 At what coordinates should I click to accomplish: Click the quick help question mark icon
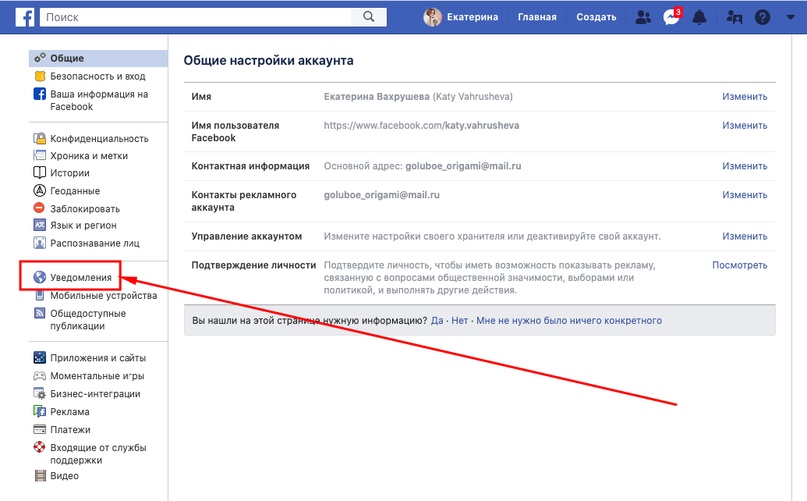[x=762, y=18]
